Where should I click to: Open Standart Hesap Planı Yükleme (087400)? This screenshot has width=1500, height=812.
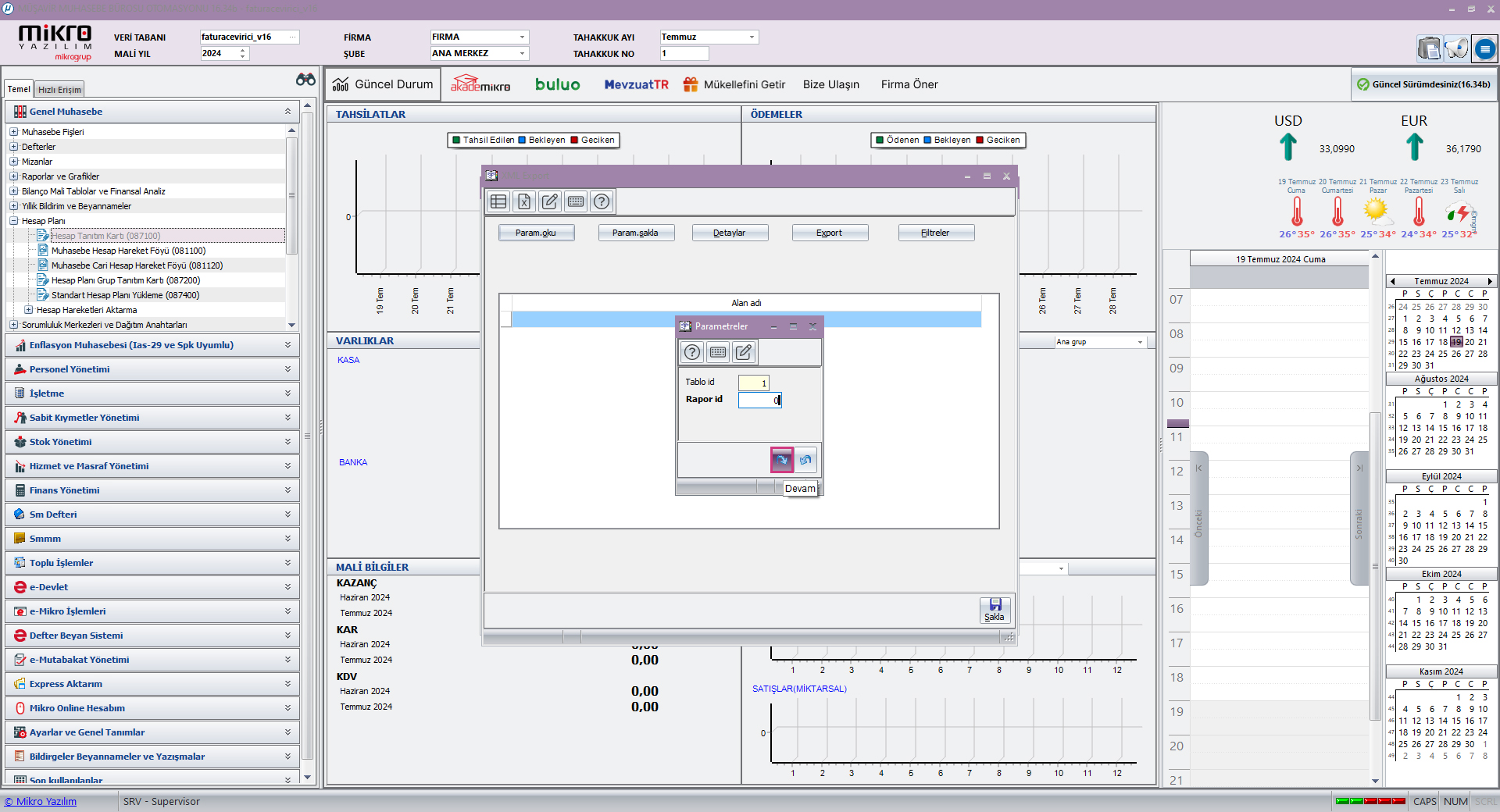click(125, 295)
